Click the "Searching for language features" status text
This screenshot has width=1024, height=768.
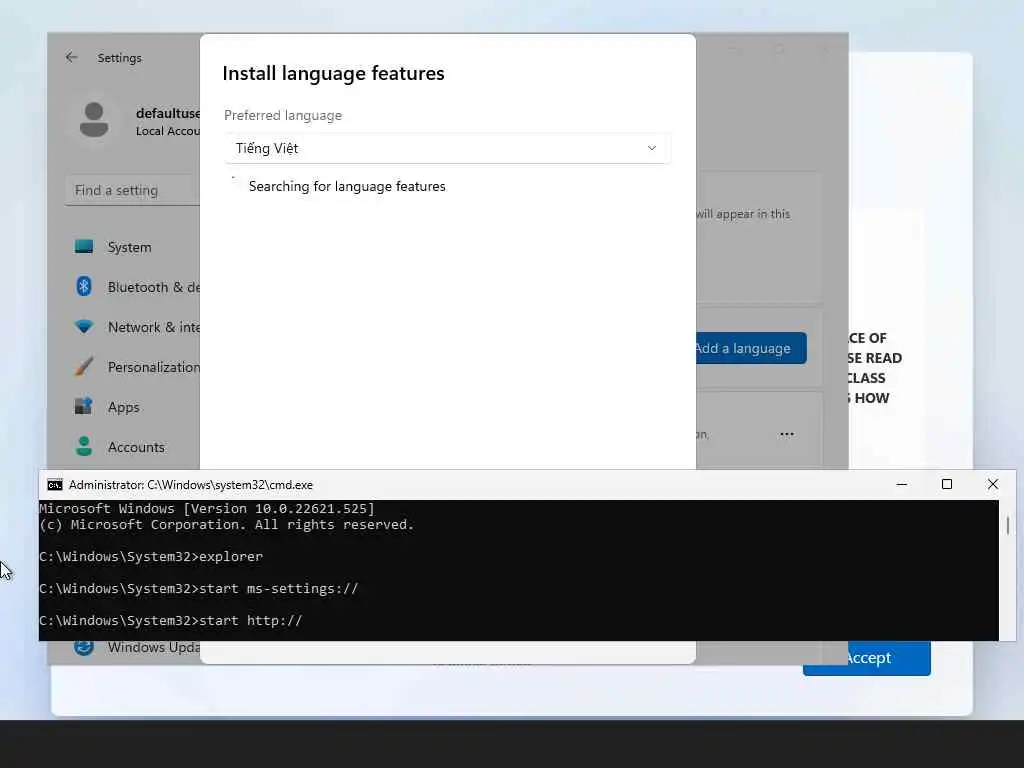[347, 187]
